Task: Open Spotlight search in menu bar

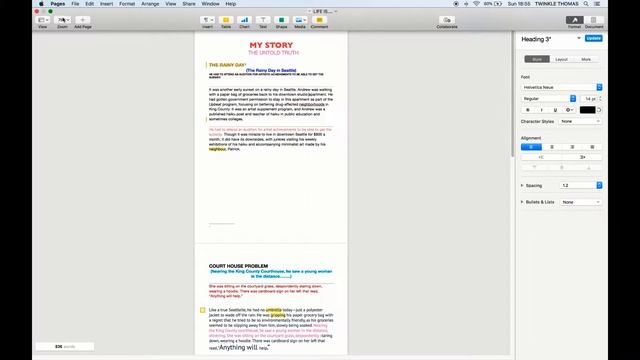Action: (586, 4)
